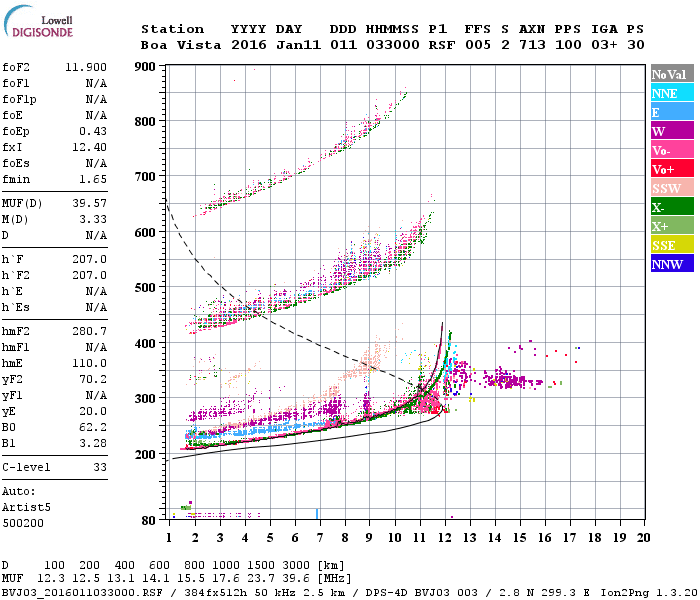Click the h`F2 label
The height and width of the screenshot is (600, 700).
pos(16,275)
